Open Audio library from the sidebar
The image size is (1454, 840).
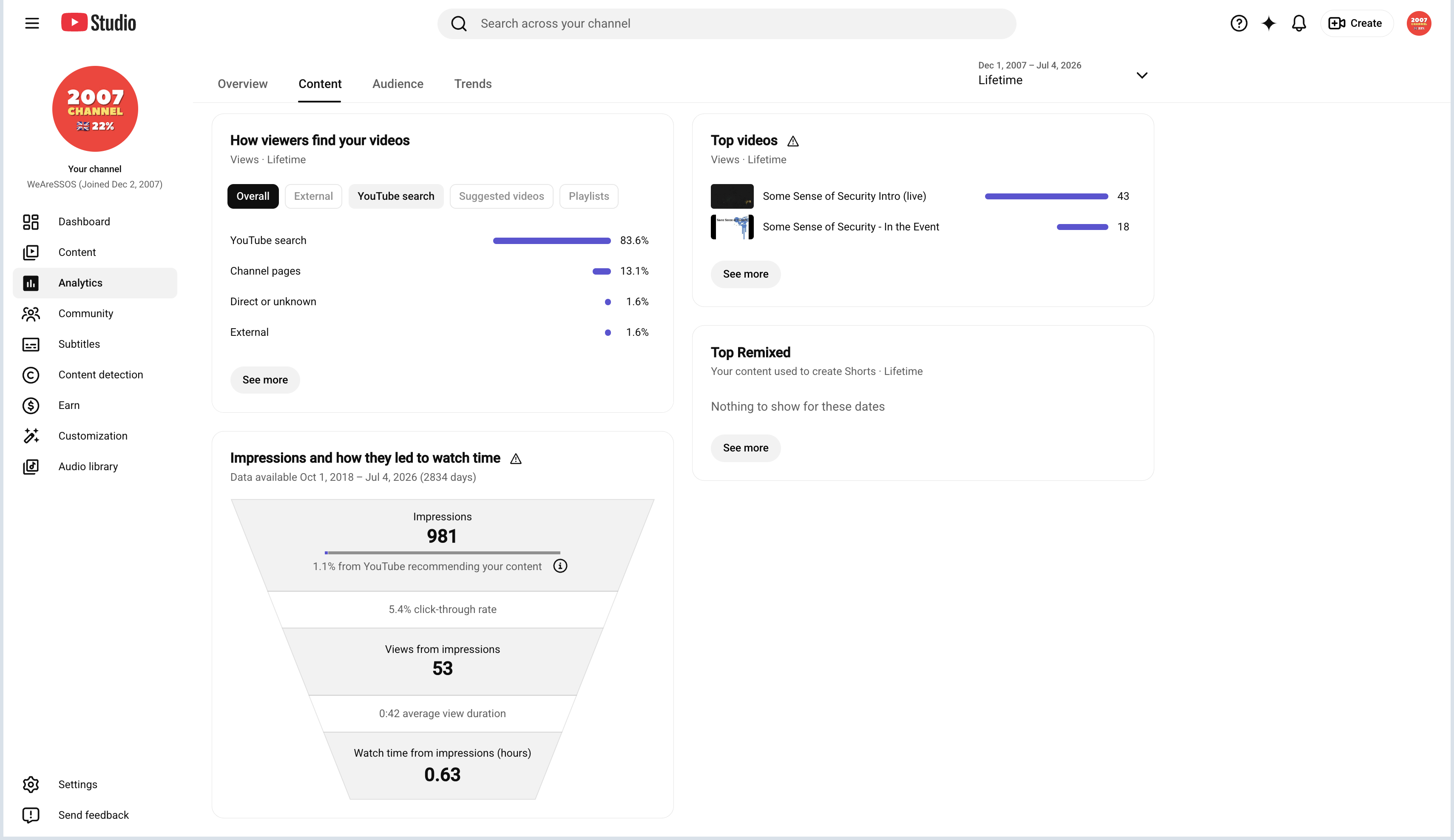[x=95, y=466]
